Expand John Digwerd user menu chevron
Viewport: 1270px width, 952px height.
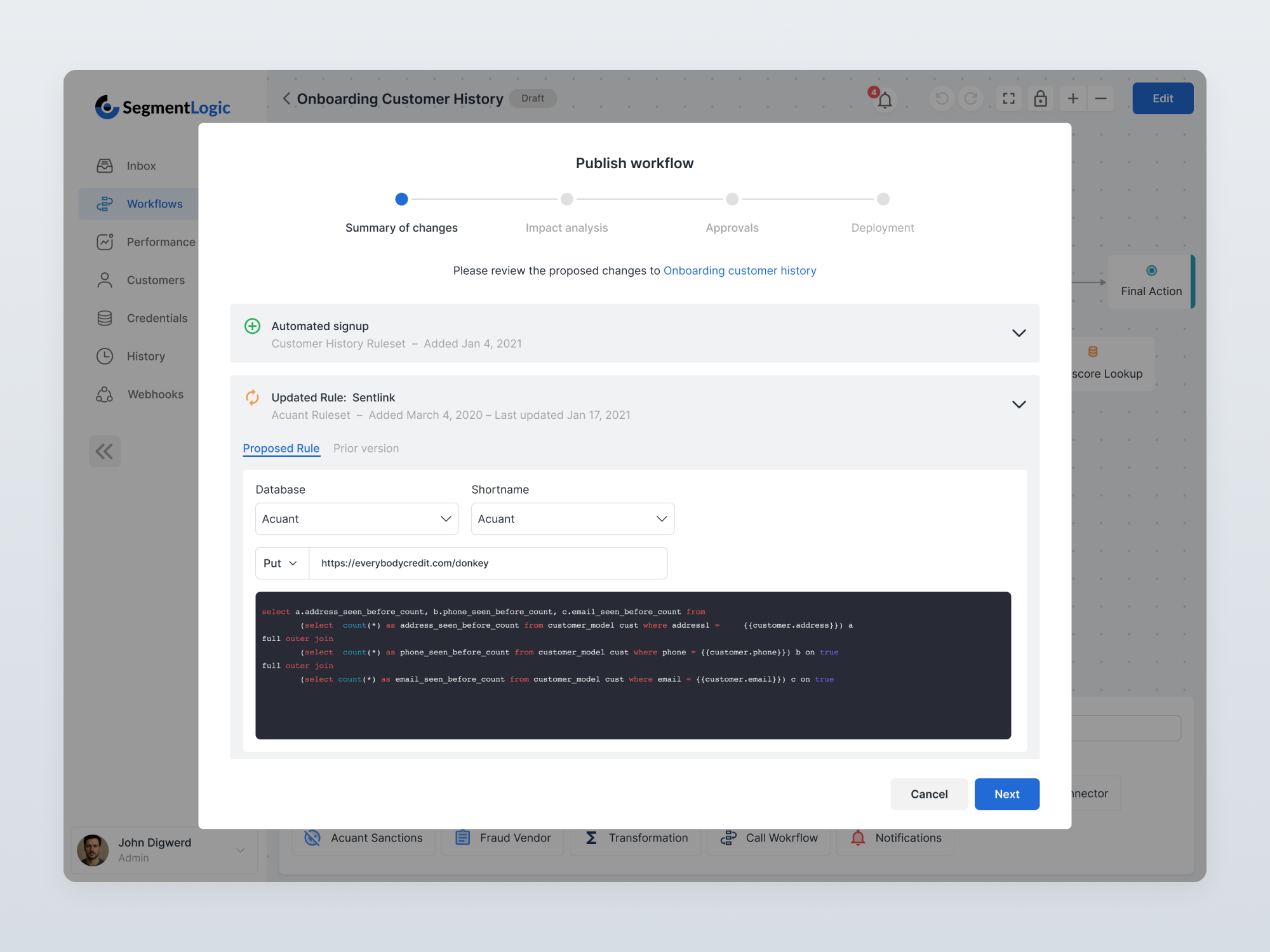(241, 850)
